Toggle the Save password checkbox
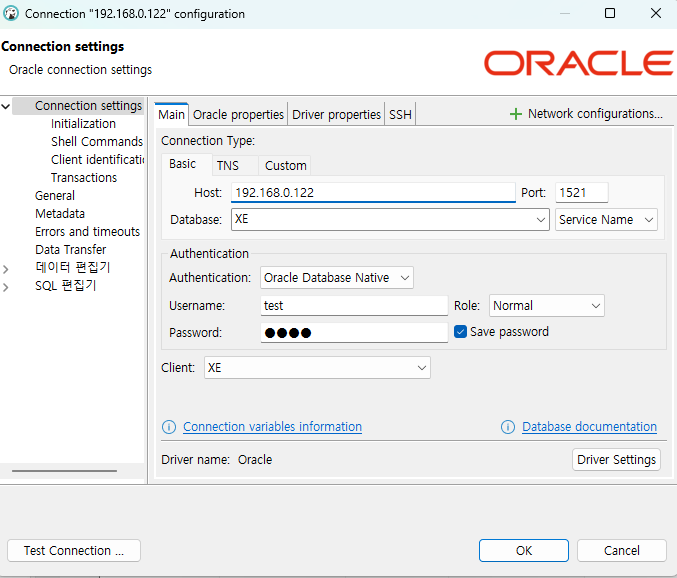Screen dimensions: 677x578 (x=460, y=332)
